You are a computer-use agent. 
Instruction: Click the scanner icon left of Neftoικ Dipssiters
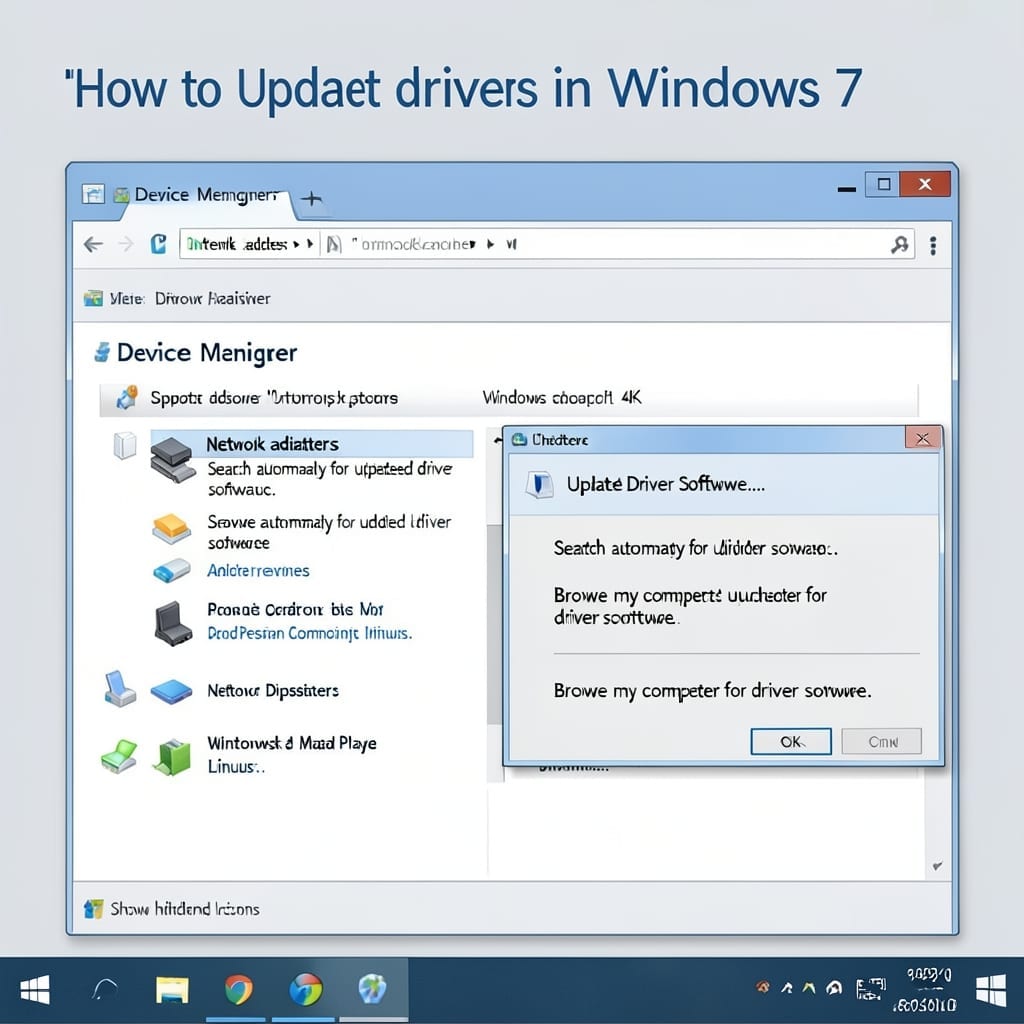(x=120, y=688)
